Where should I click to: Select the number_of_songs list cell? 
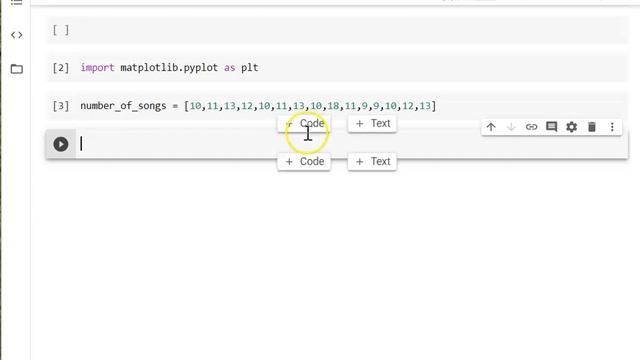coord(337,106)
